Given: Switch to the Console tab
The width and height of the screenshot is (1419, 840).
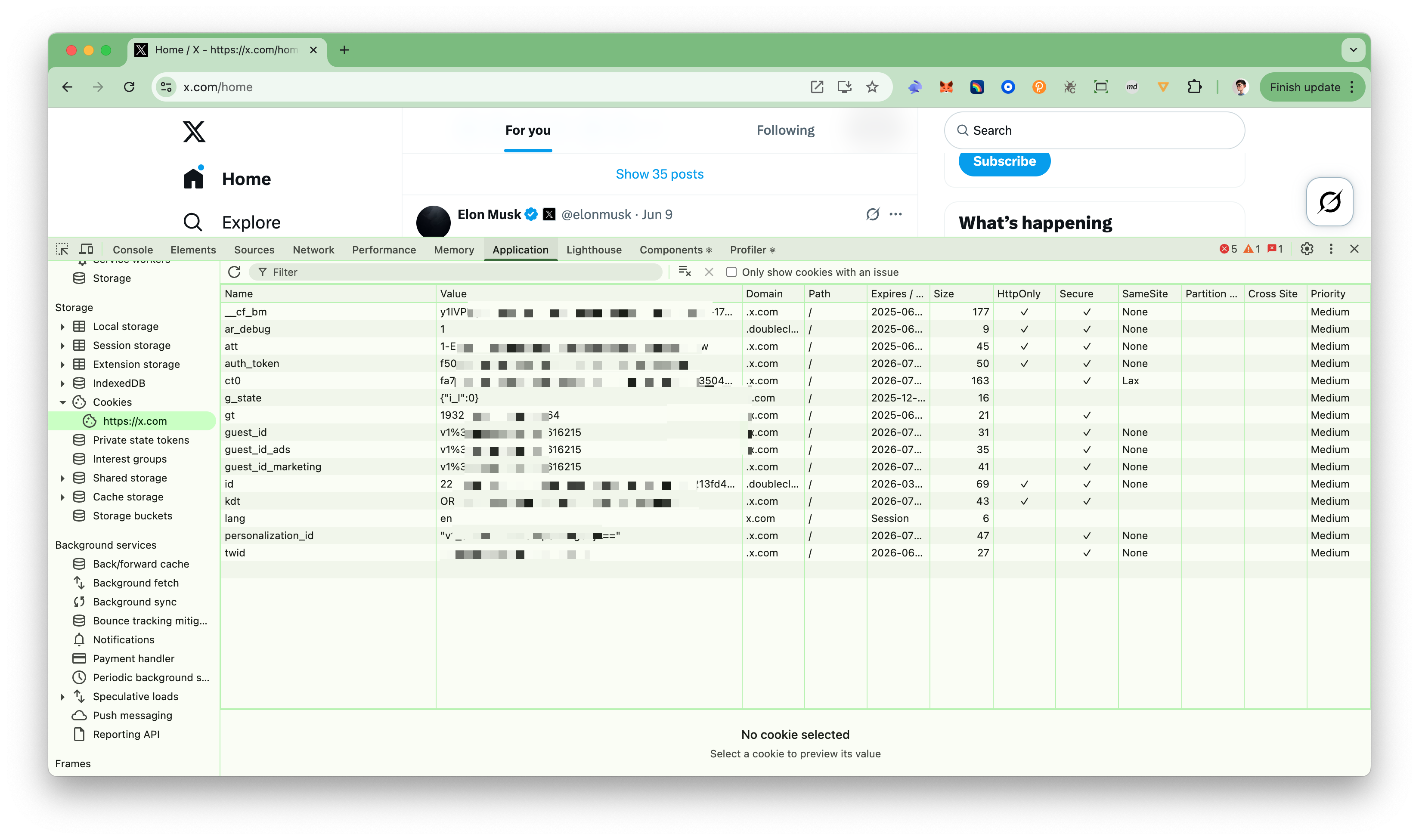Looking at the screenshot, I should point(133,250).
